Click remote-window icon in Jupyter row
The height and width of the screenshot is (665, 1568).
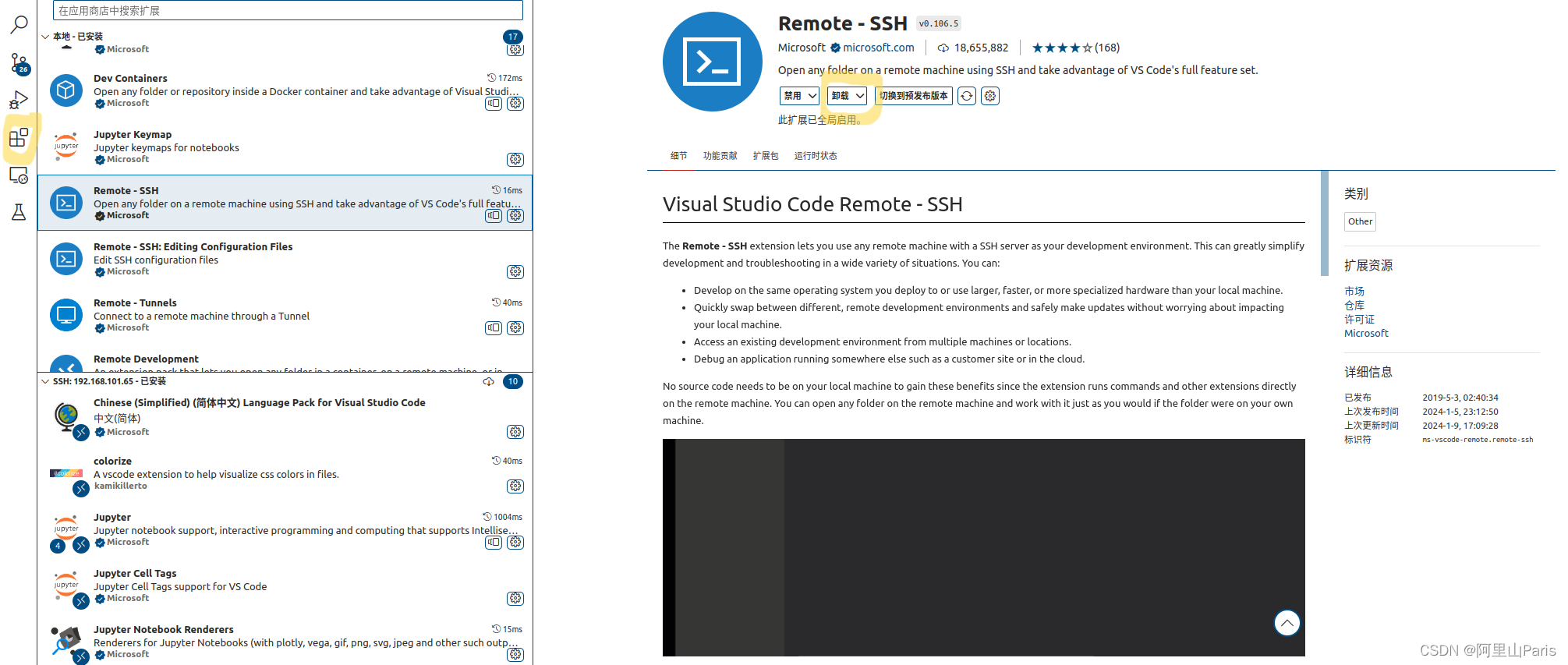pyautogui.click(x=494, y=543)
